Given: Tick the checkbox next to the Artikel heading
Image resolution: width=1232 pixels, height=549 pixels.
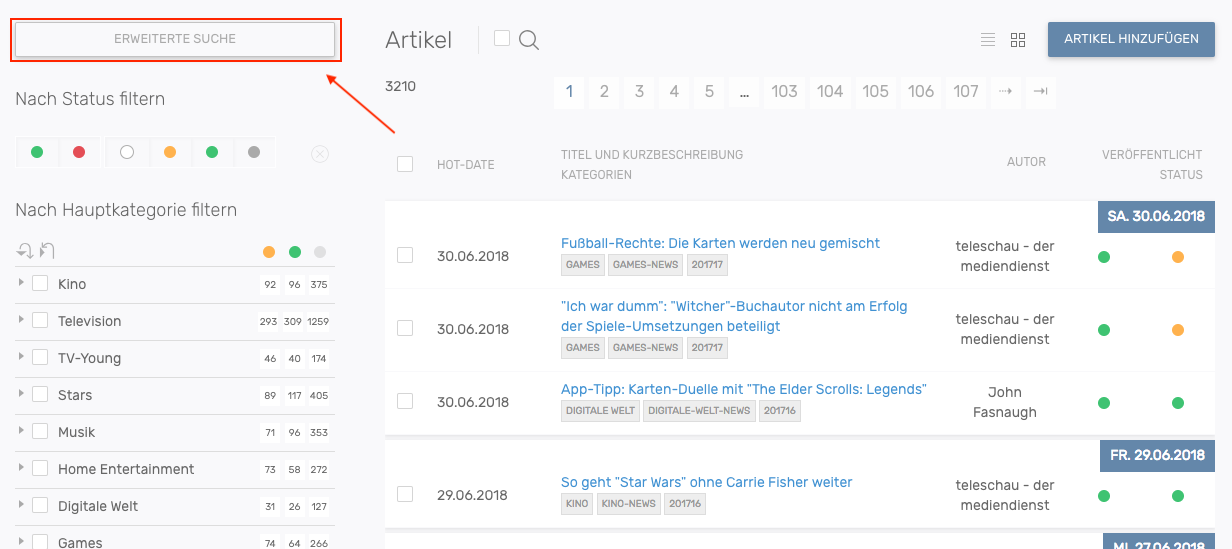Looking at the screenshot, I should 502,38.
